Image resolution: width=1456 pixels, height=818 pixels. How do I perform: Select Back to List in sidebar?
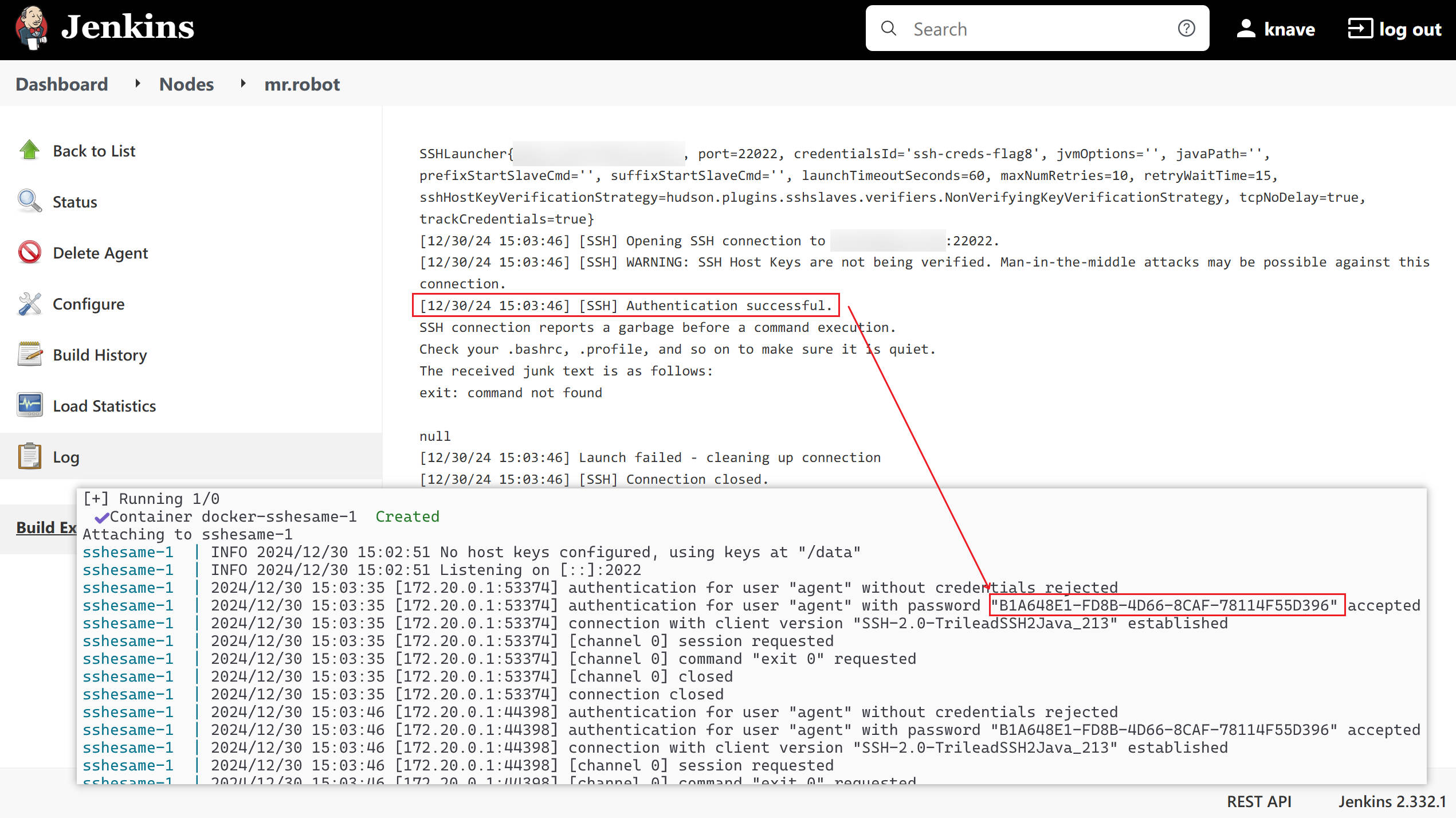(94, 151)
